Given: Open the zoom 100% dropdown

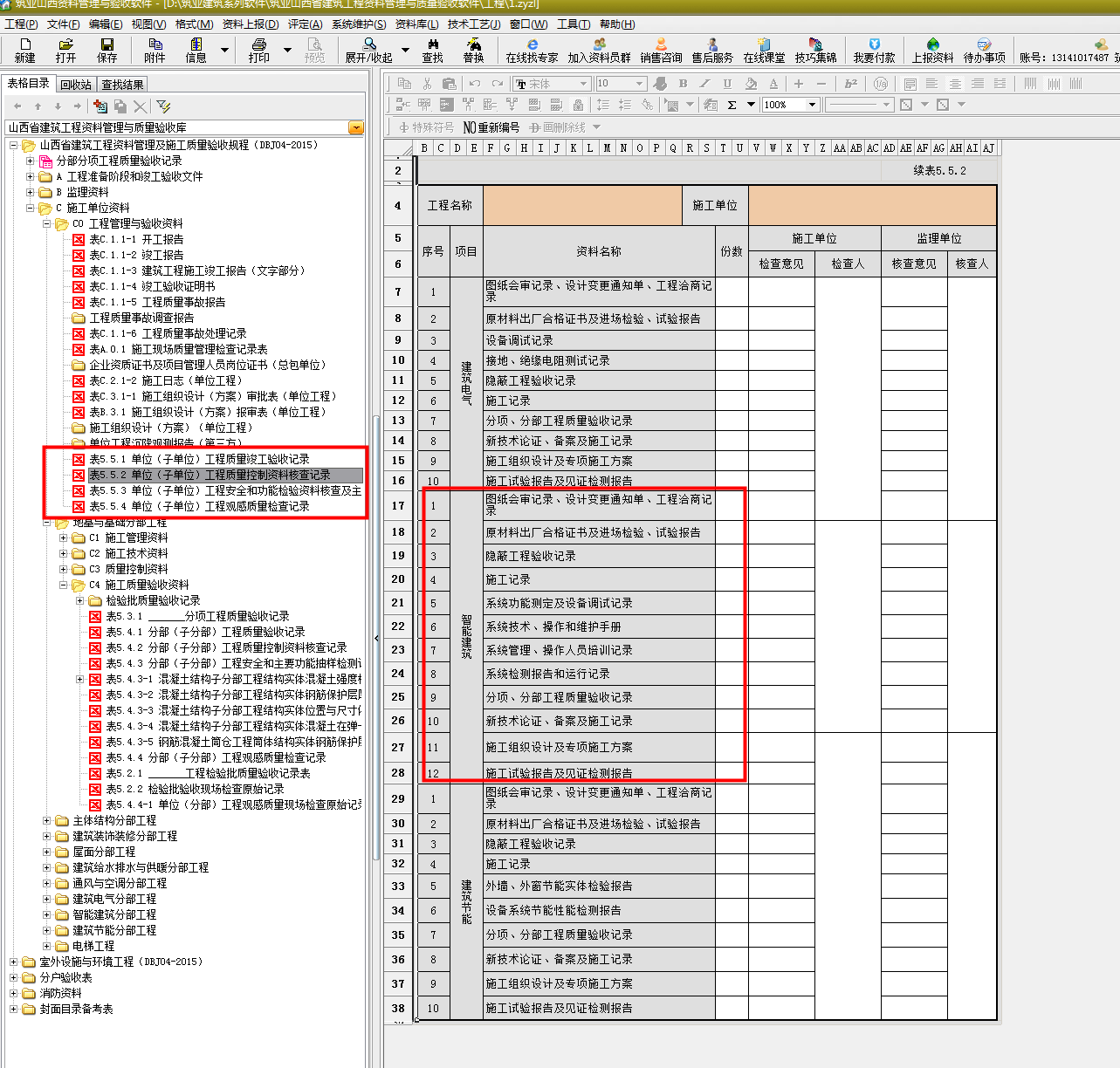Looking at the screenshot, I should [812, 105].
